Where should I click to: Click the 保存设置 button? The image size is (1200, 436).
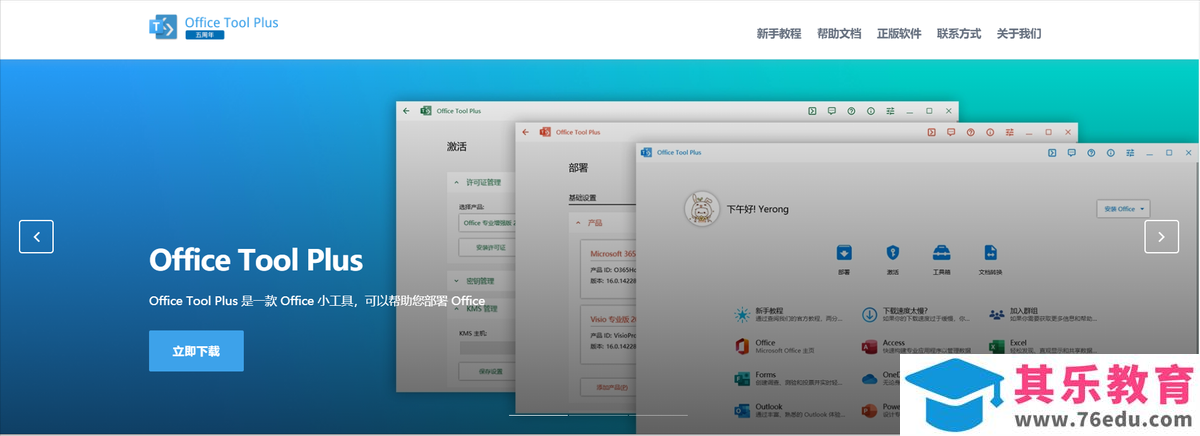[487, 371]
